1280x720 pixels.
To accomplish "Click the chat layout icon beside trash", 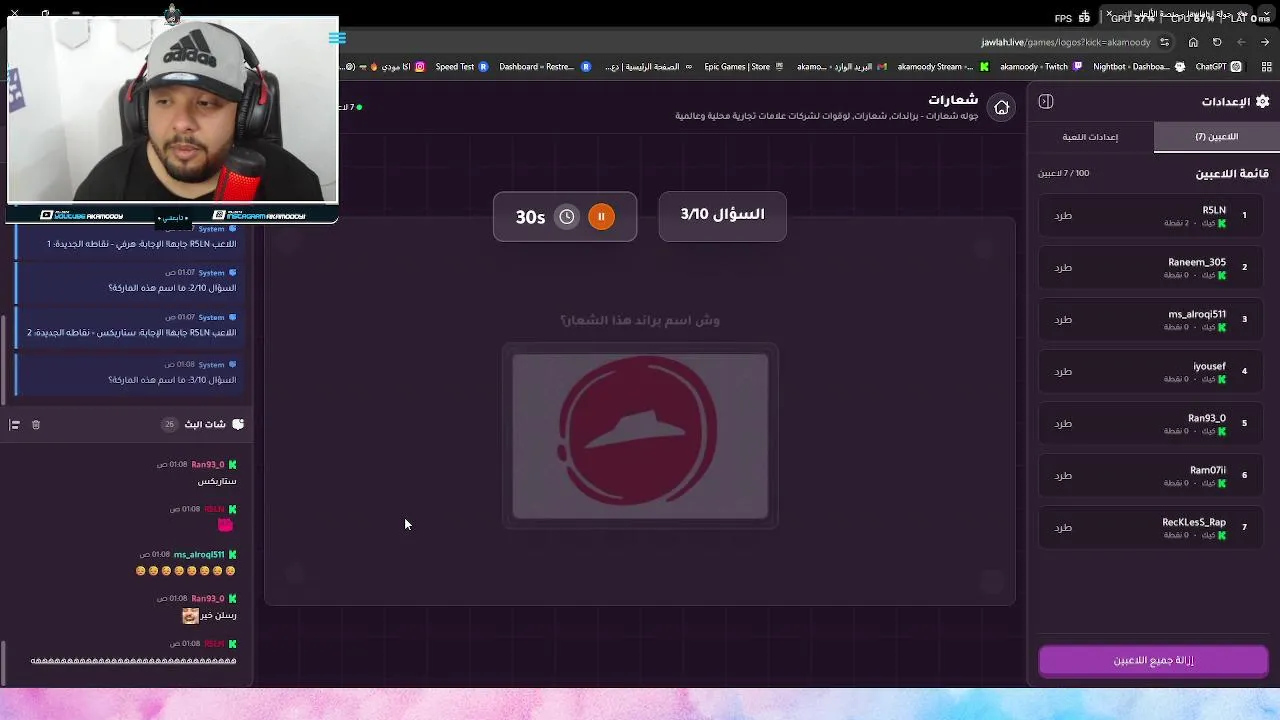I will point(14,425).
